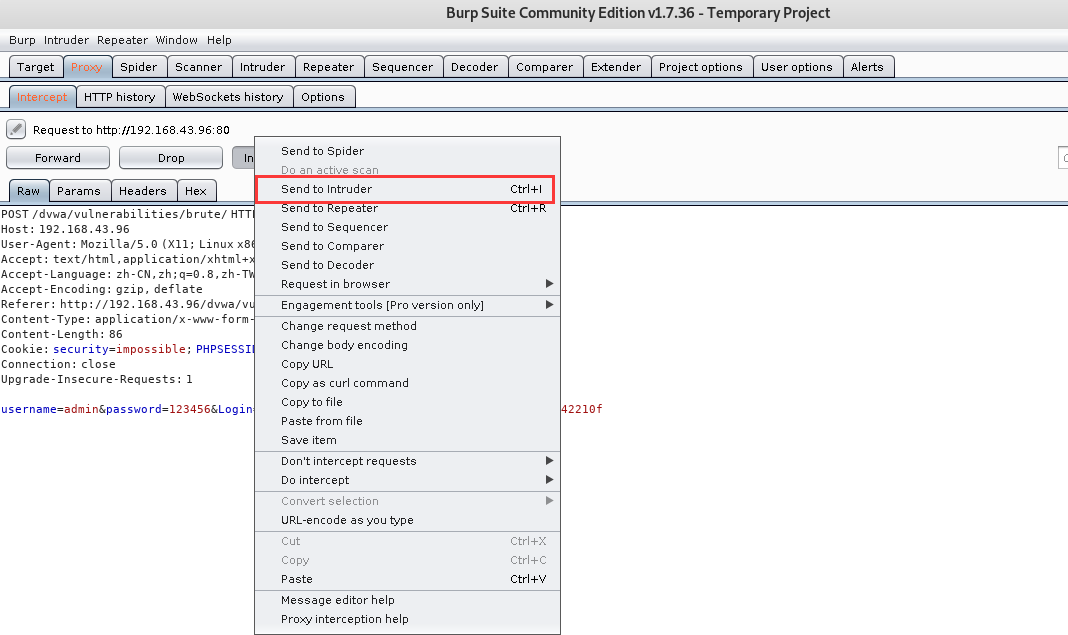The width and height of the screenshot is (1068, 635).
Task: Choose Send to Decoder menu entry
Action: tap(407, 265)
